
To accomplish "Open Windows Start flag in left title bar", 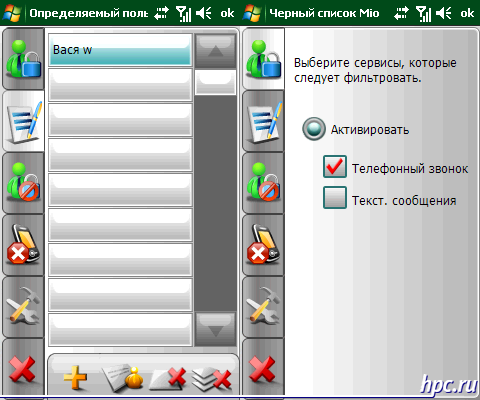I will click(12, 13).
